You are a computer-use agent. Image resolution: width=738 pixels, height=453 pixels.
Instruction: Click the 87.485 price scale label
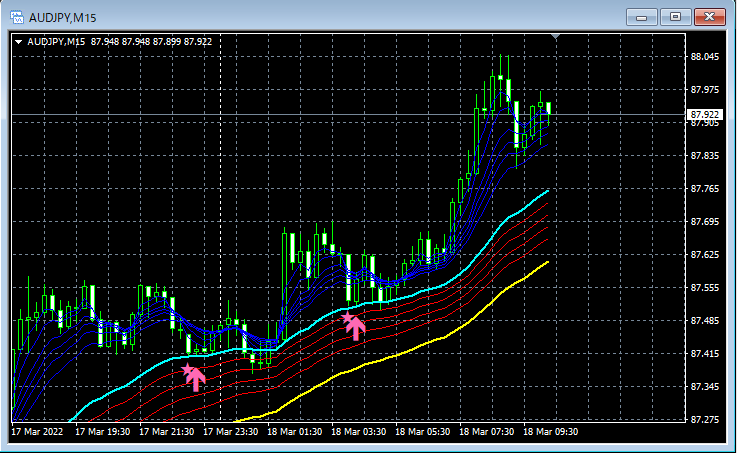point(705,320)
